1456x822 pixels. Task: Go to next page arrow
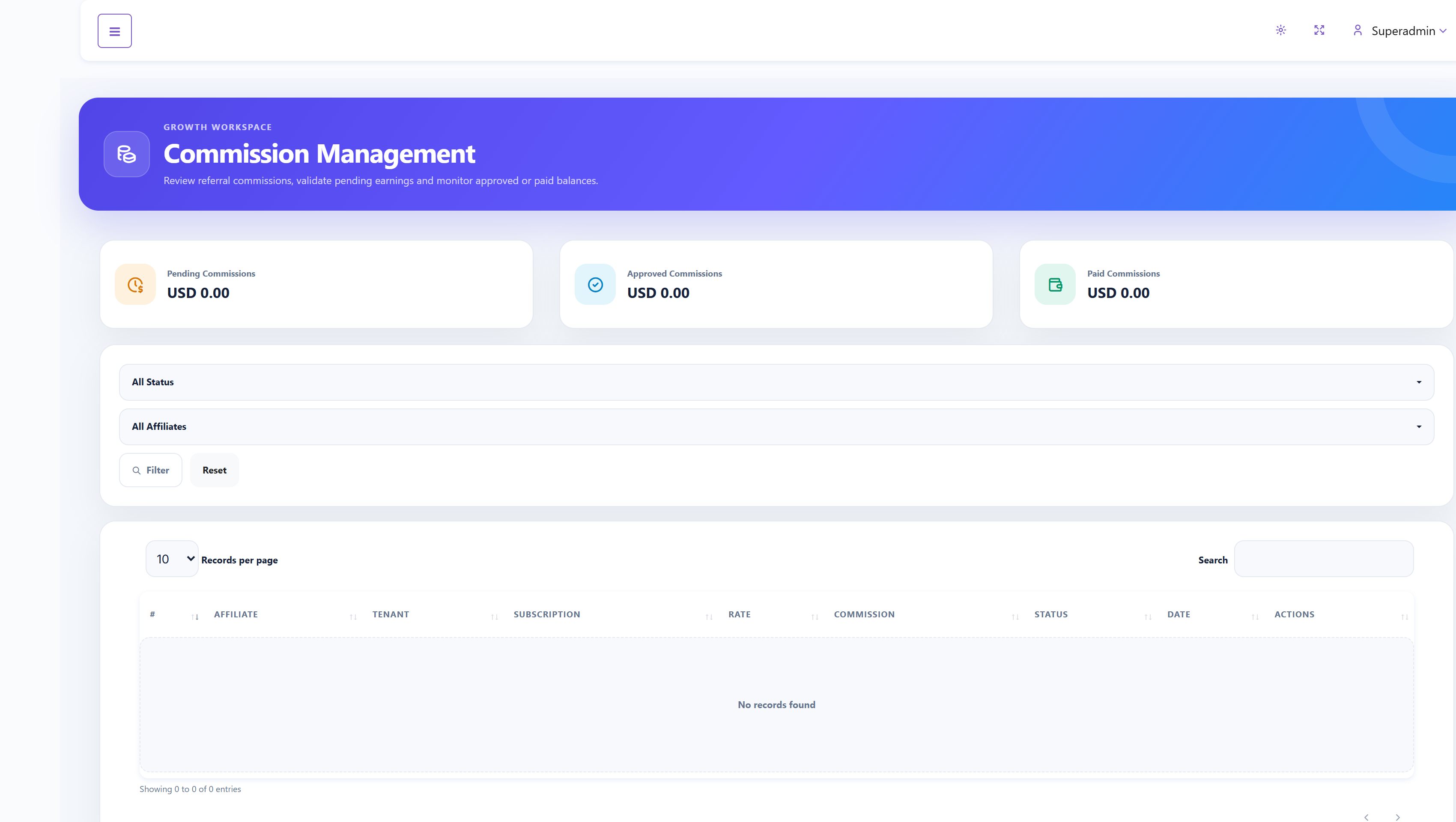pos(1398,817)
